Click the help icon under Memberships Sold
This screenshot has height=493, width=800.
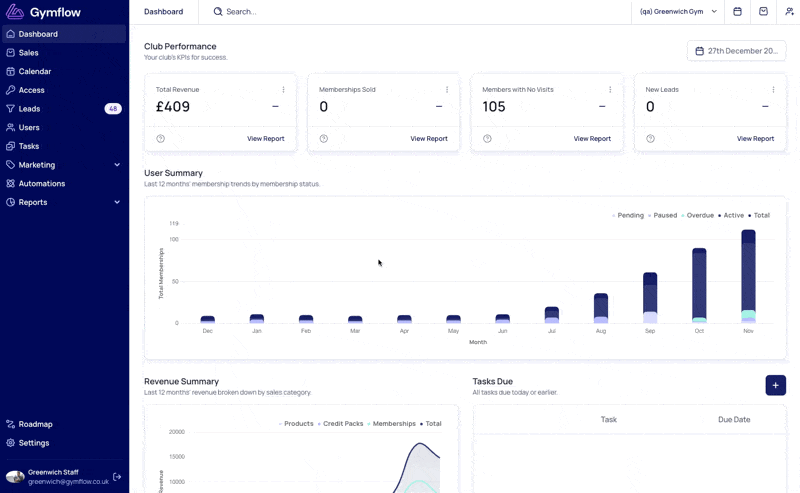pyautogui.click(x=323, y=138)
